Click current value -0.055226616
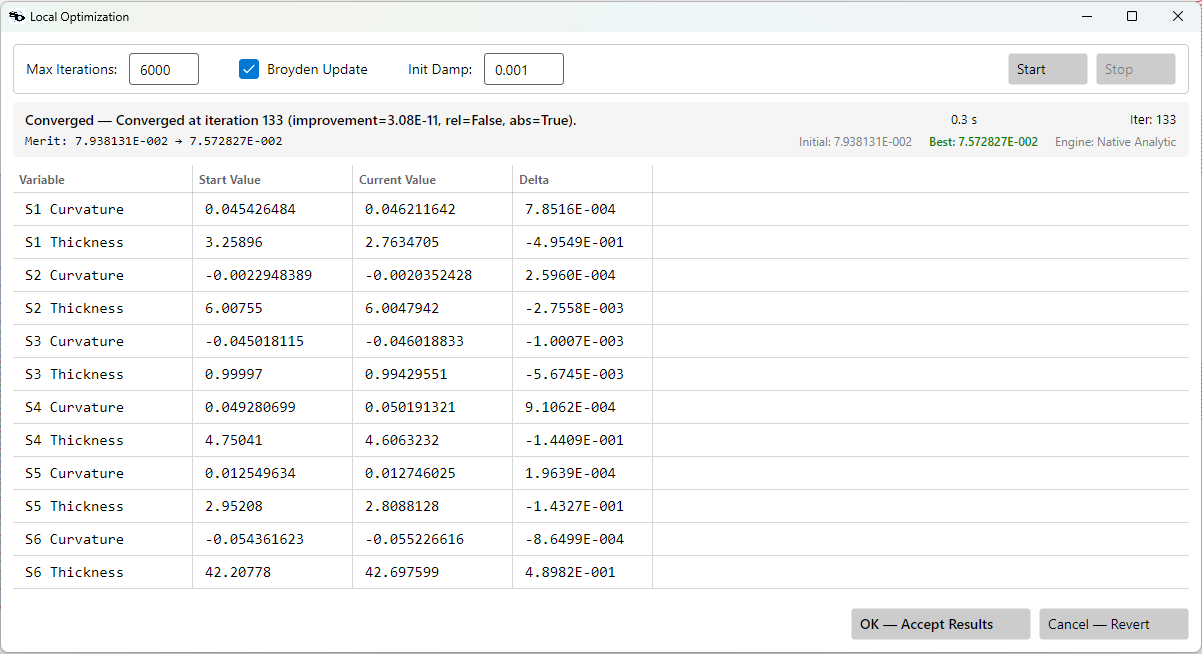The height and width of the screenshot is (654, 1202). tap(414, 539)
